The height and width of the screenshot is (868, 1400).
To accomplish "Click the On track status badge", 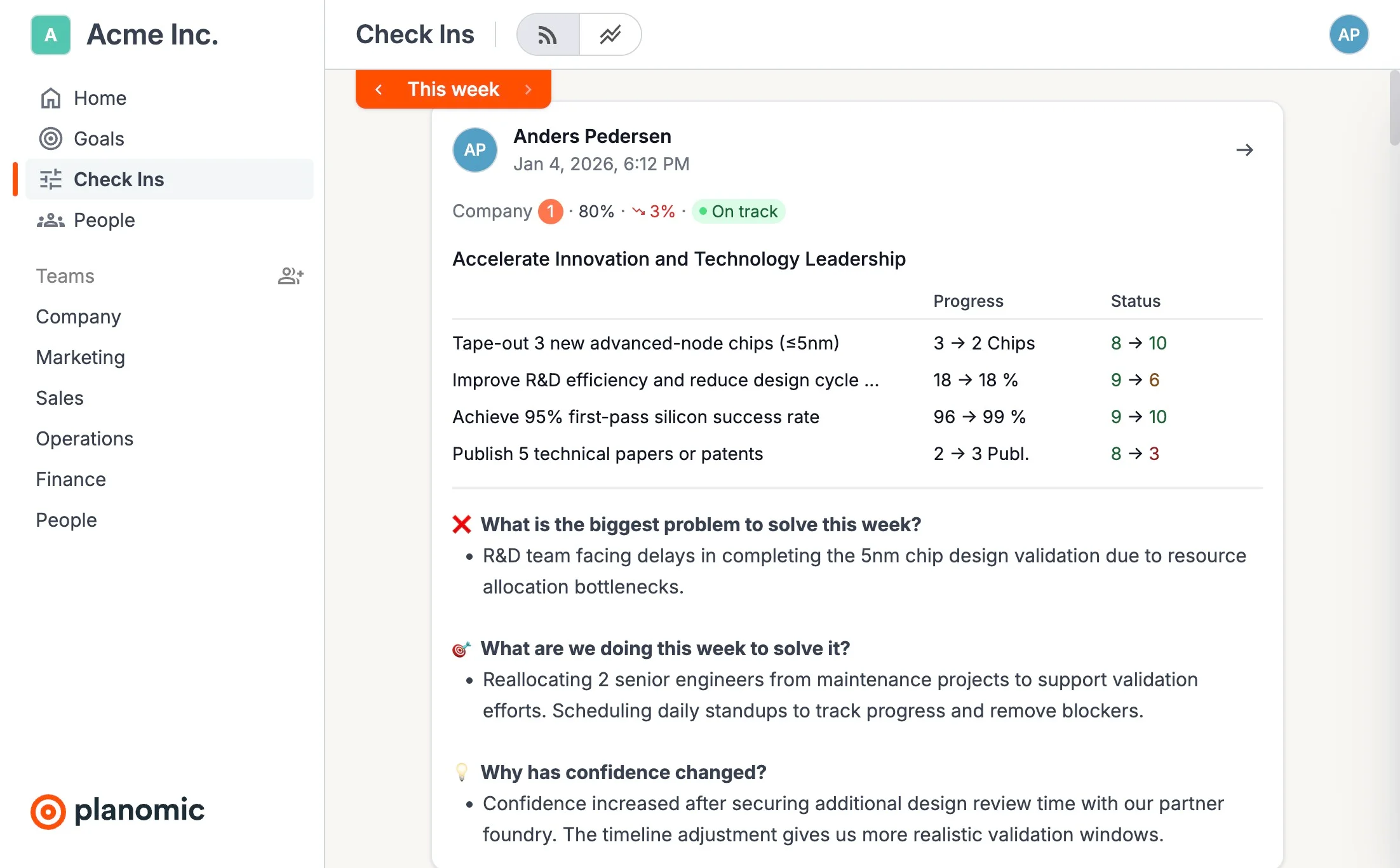I will tap(738, 211).
